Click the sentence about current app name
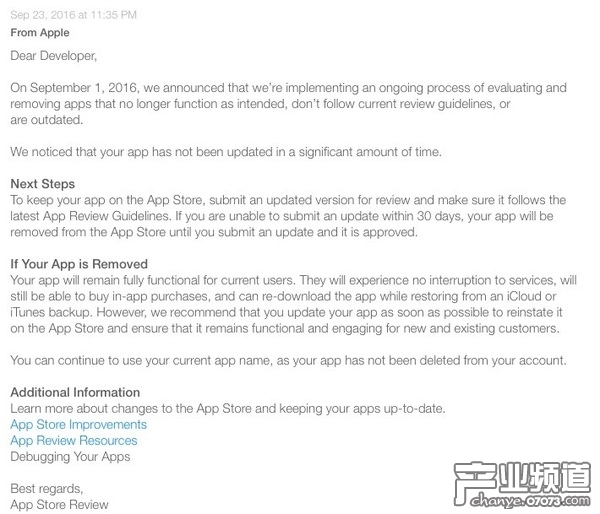 (288, 361)
